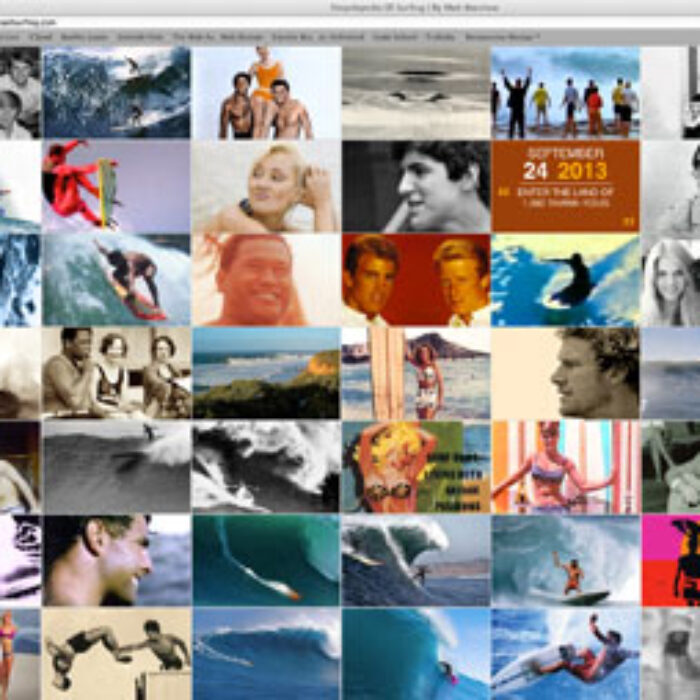Screen dimensions: 700x700
Task: Select surfer dropping down huge dark wave
Action: [416, 561]
